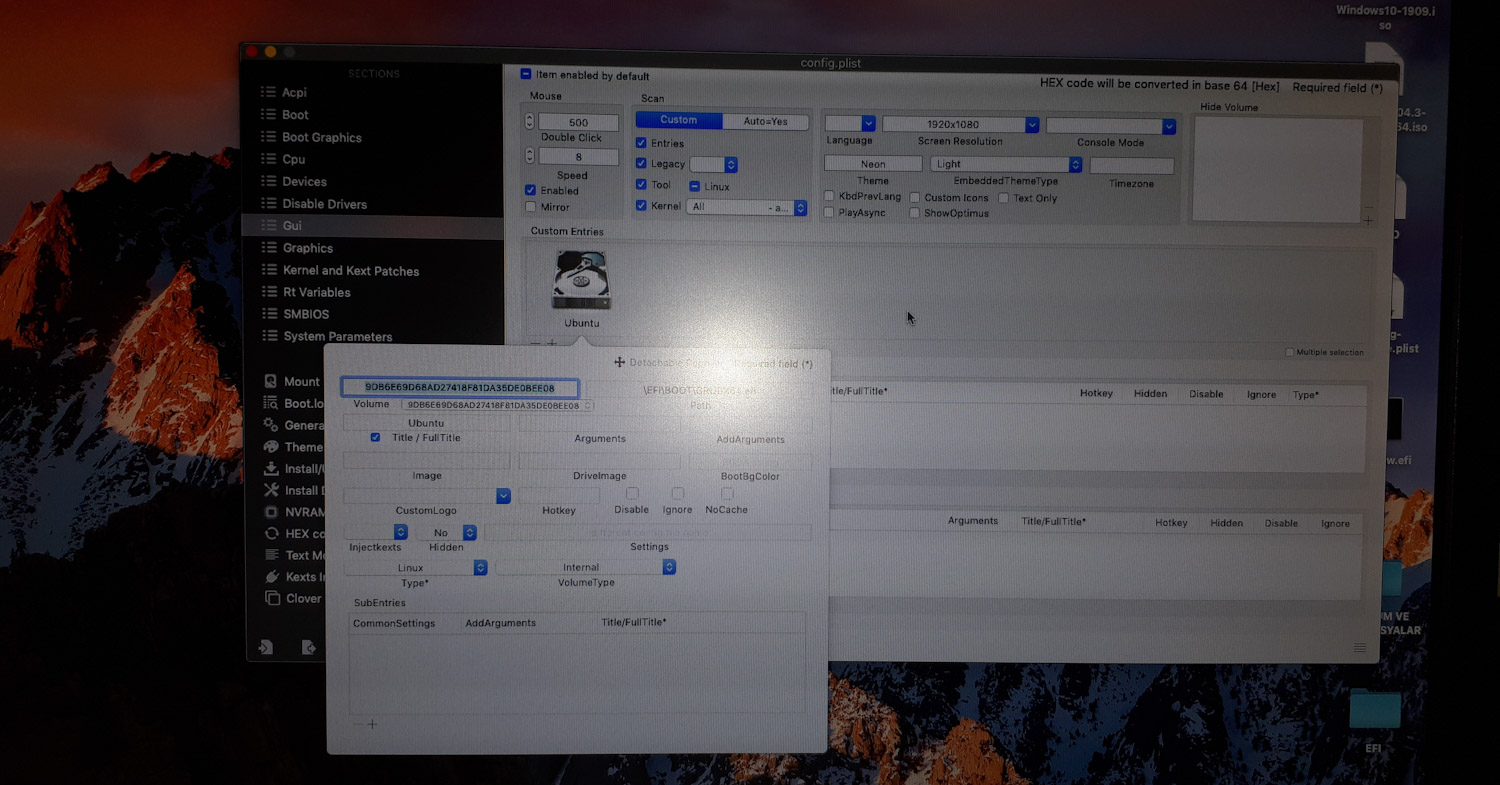
Task: Click the plus icon under SubEntries table
Action: (x=372, y=724)
